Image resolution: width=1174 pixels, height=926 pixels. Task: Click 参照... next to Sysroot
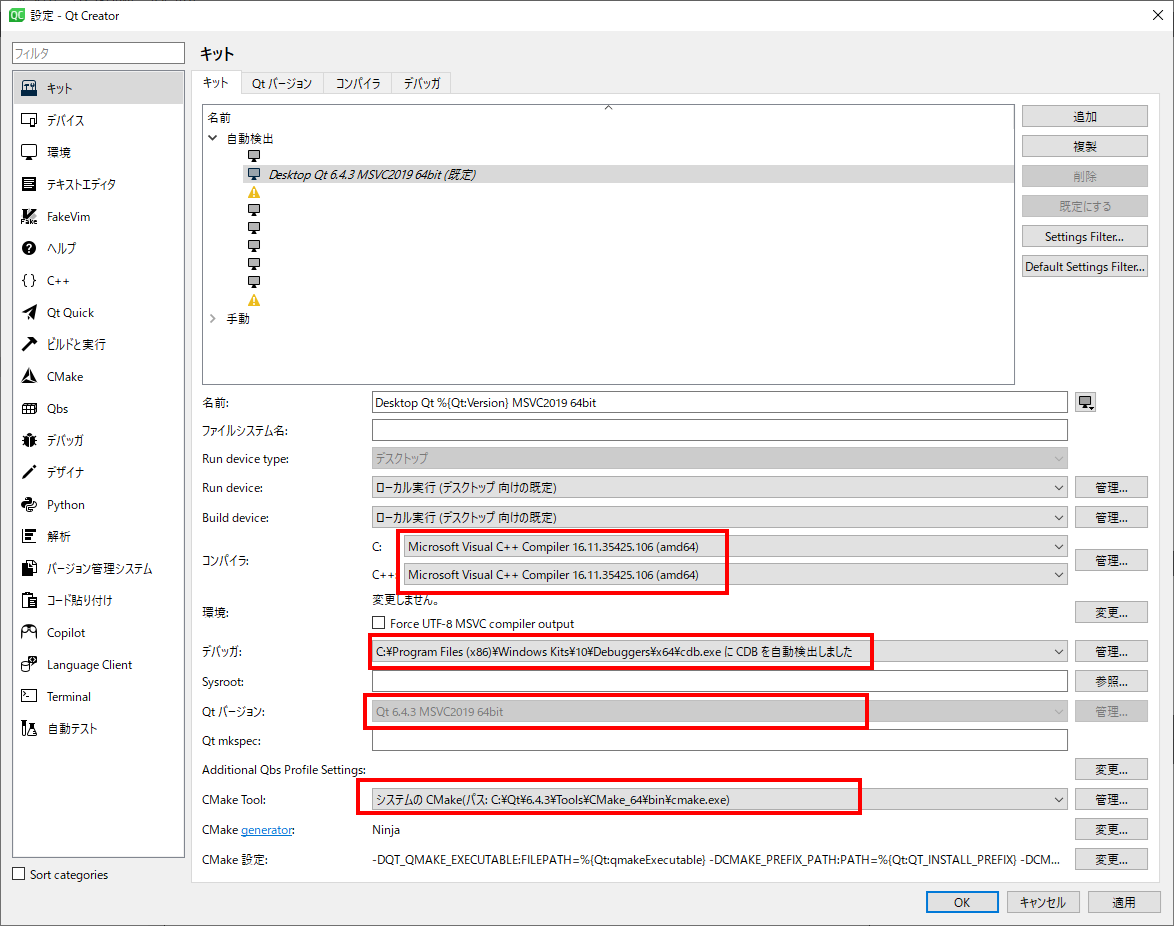pos(1111,681)
